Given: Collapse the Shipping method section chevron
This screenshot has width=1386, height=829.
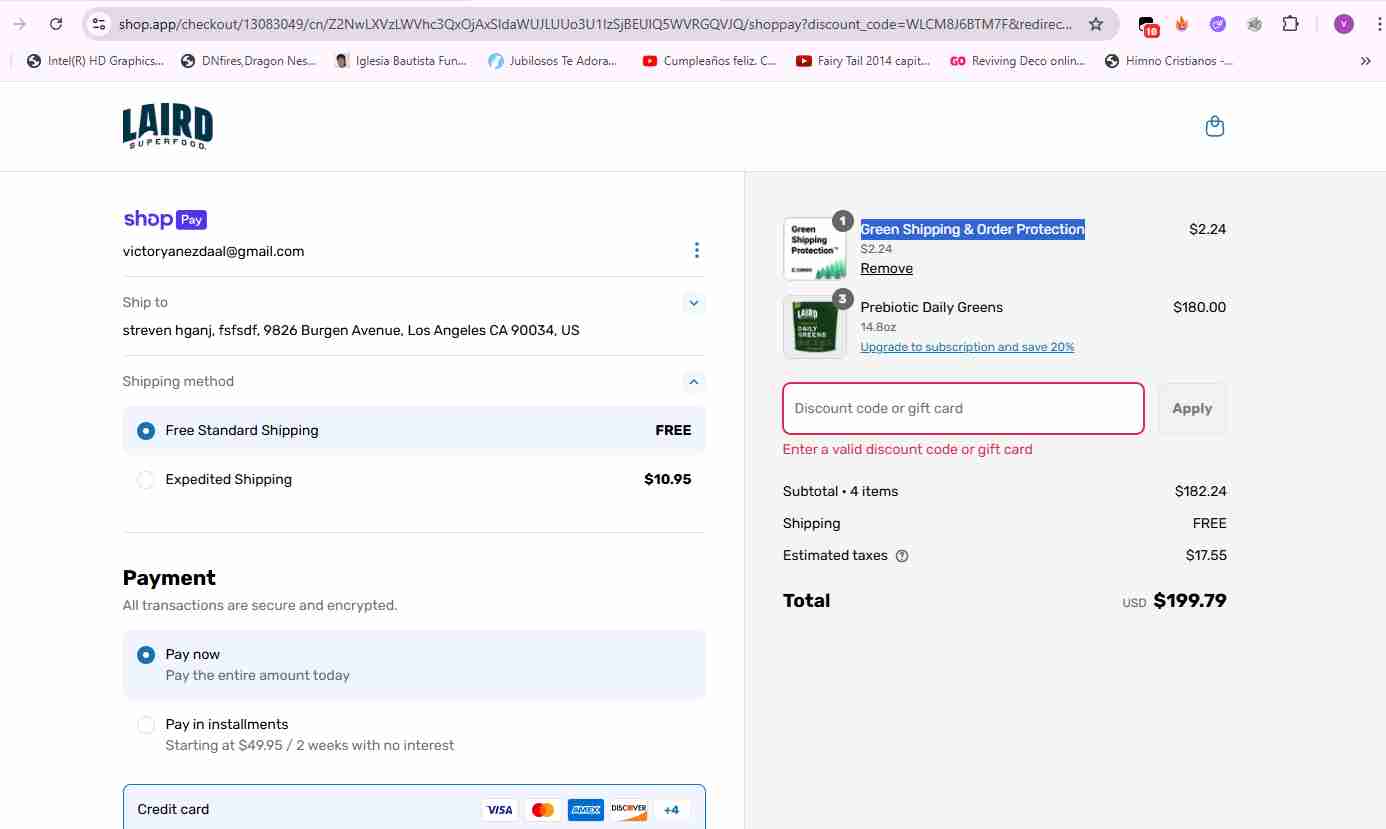Looking at the screenshot, I should pos(694,381).
